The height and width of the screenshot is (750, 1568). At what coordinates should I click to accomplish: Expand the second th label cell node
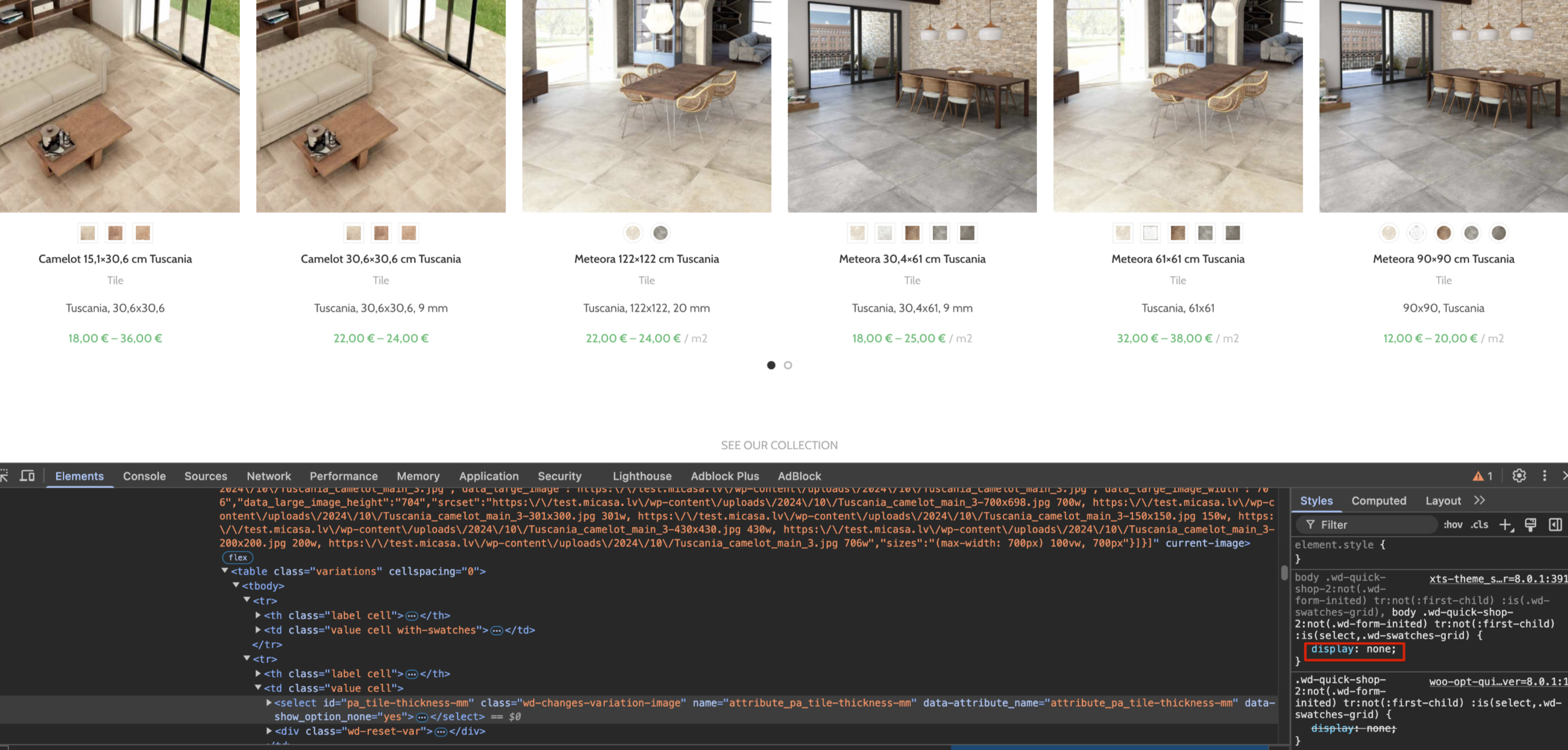258,673
